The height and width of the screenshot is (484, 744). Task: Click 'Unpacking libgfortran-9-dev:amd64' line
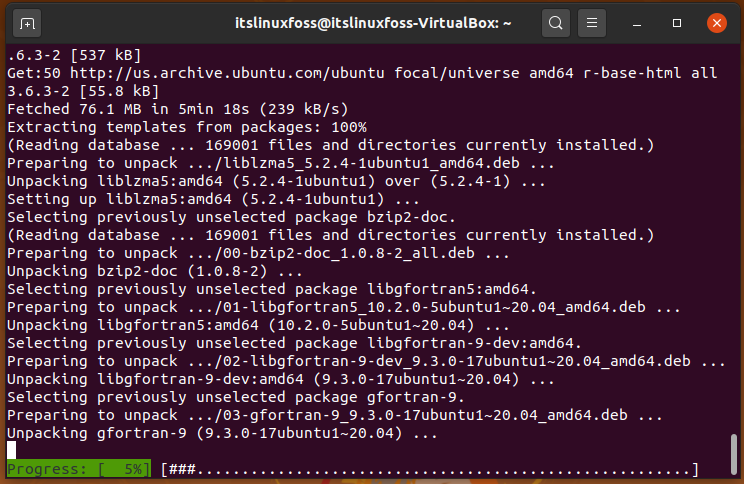280,379
